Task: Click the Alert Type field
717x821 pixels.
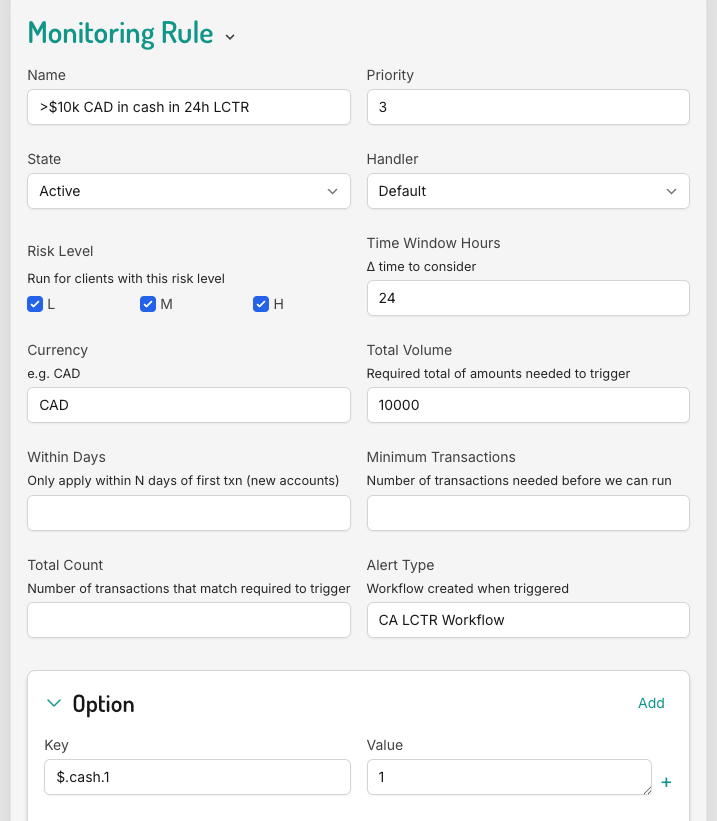Action: coord(528,620)
